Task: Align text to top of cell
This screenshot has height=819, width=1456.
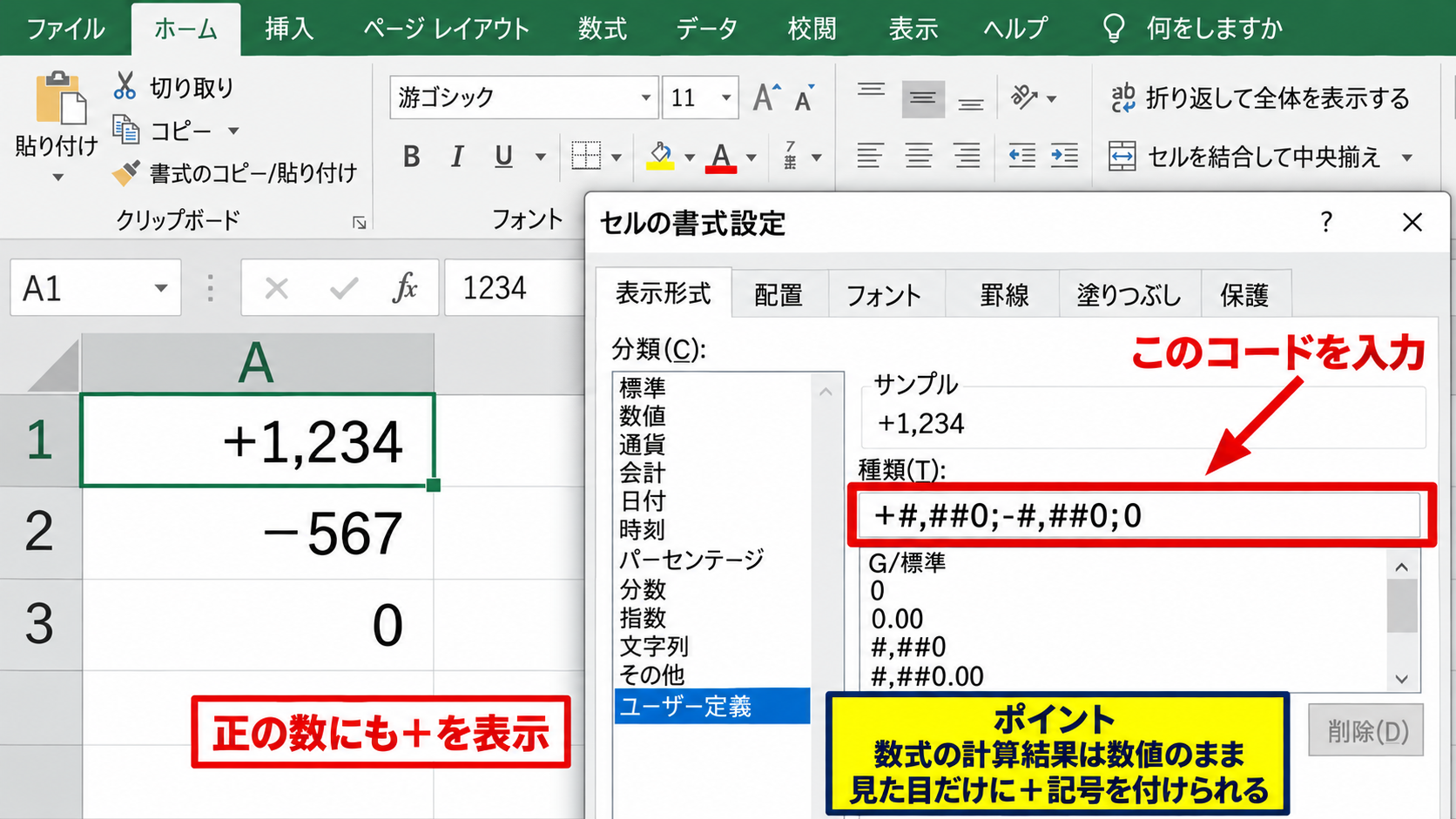Action: coord(871,91)
